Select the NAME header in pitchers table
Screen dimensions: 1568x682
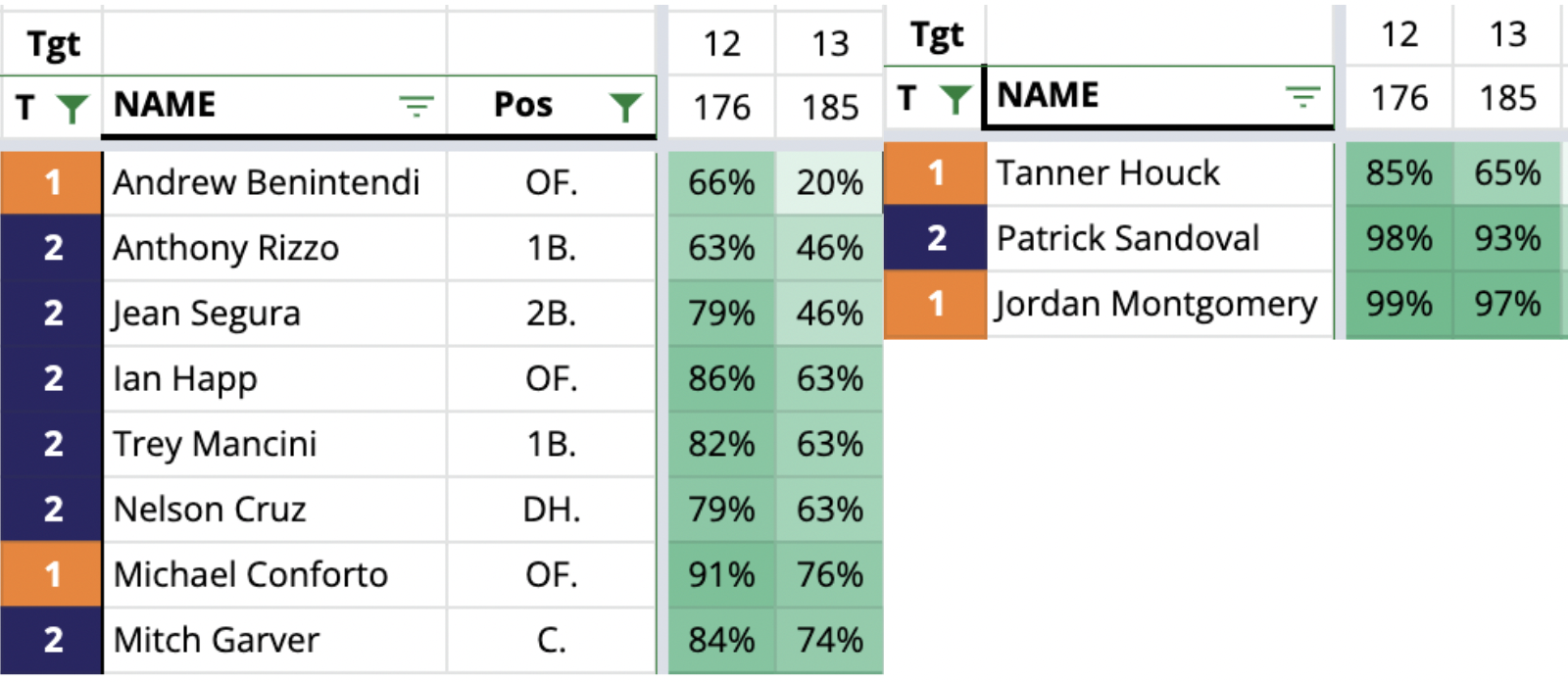click(x=1158, y=96)
